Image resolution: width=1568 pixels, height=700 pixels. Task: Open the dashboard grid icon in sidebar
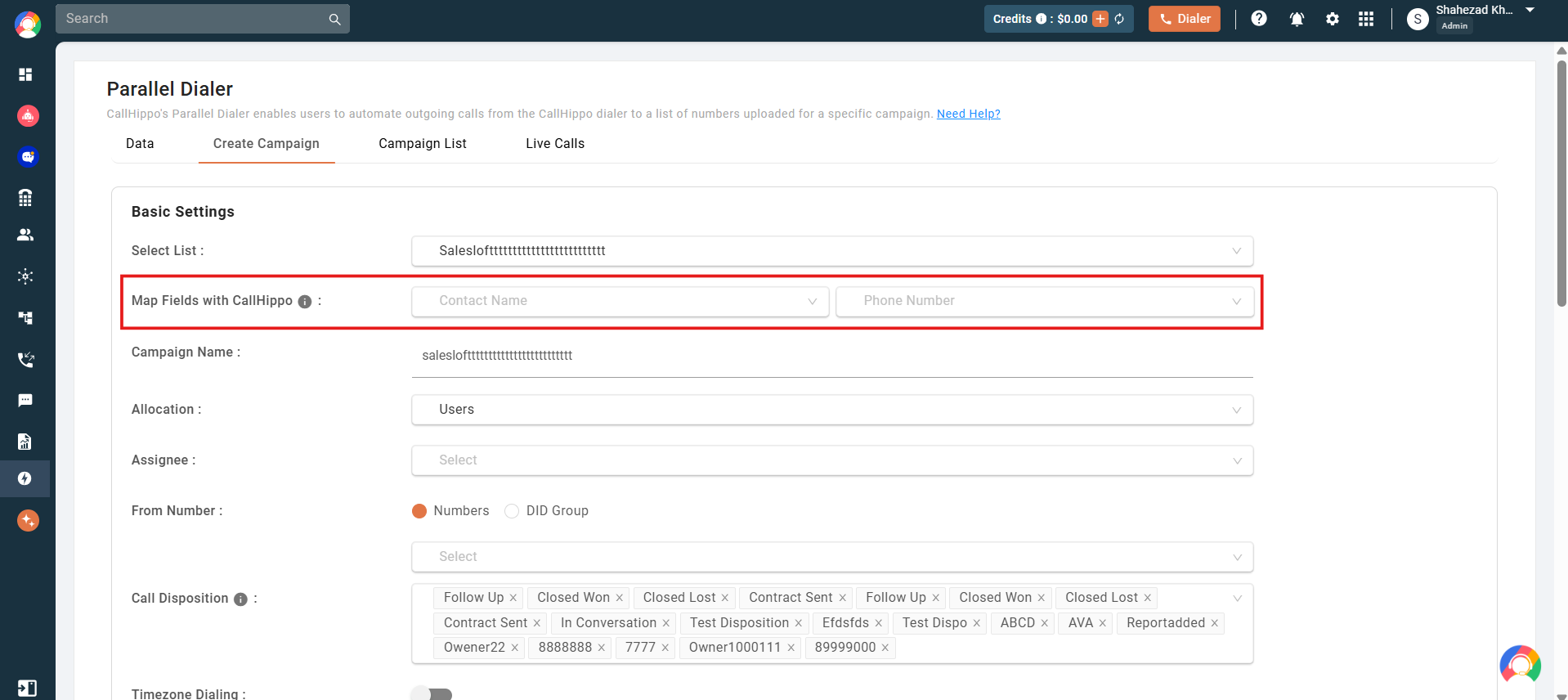coord(25,74)
